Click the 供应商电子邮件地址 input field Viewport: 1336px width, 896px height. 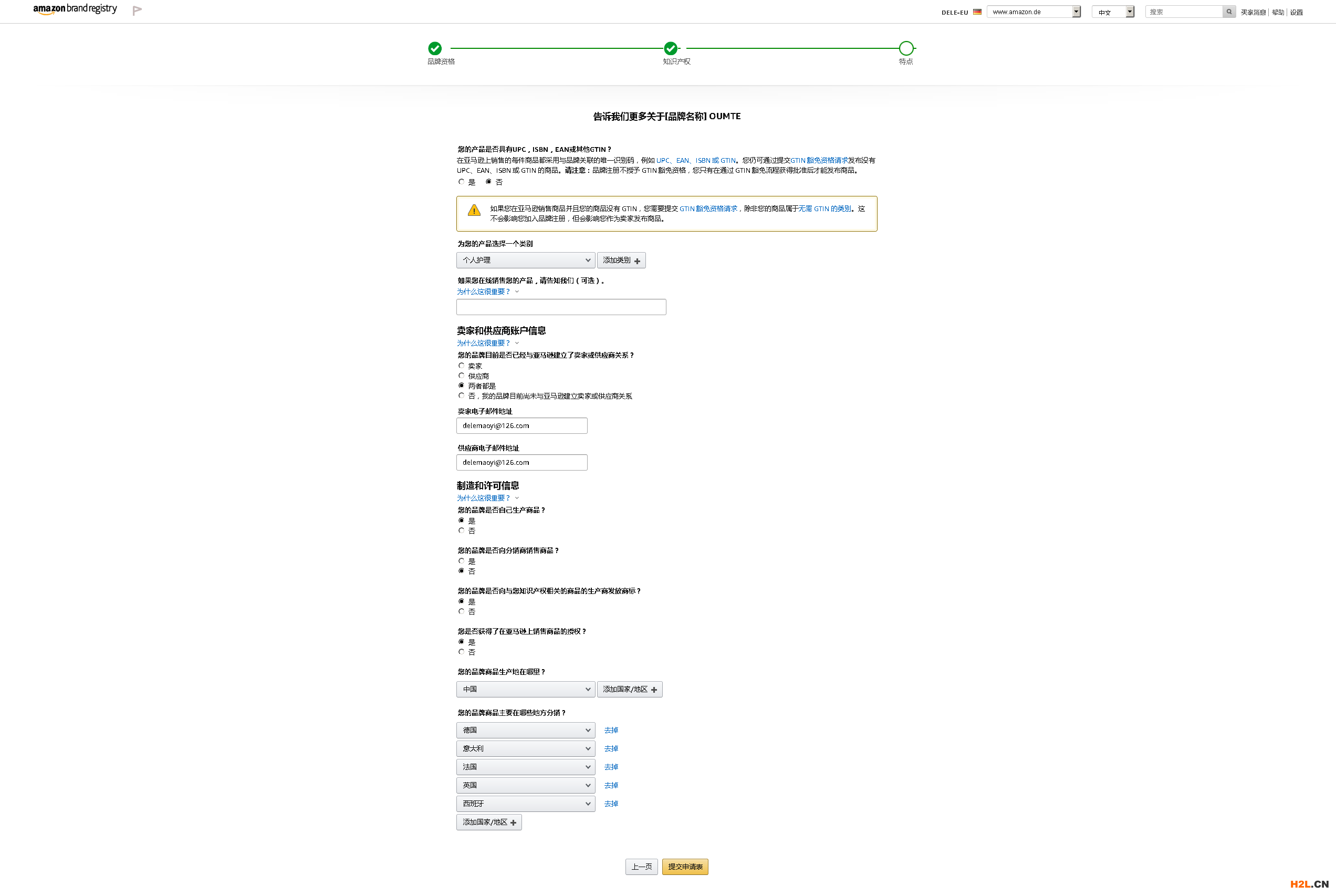click(x=521, y=462)
